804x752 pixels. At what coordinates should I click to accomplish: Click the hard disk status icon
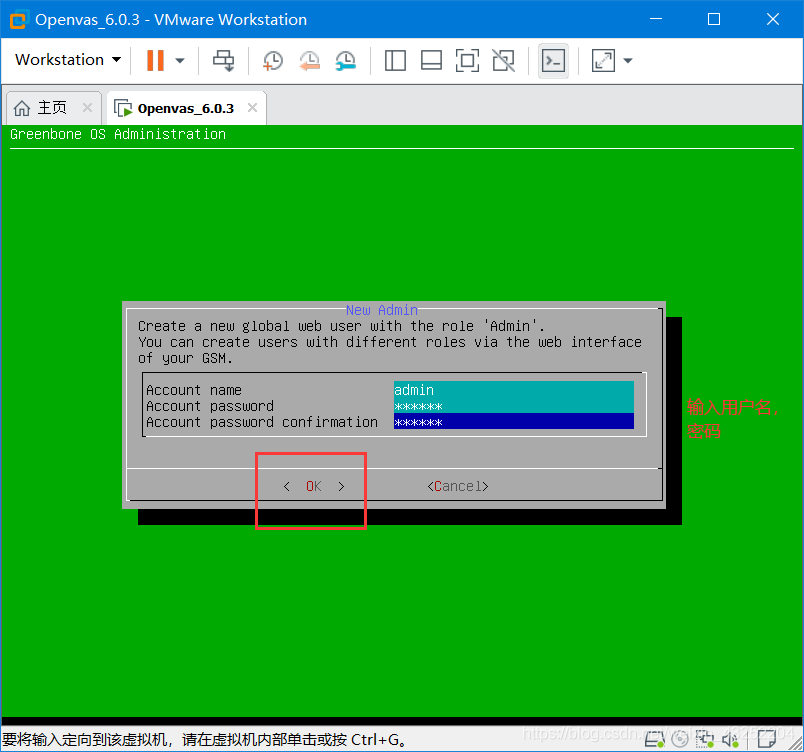pyautogui.click(x=655, y=739)
